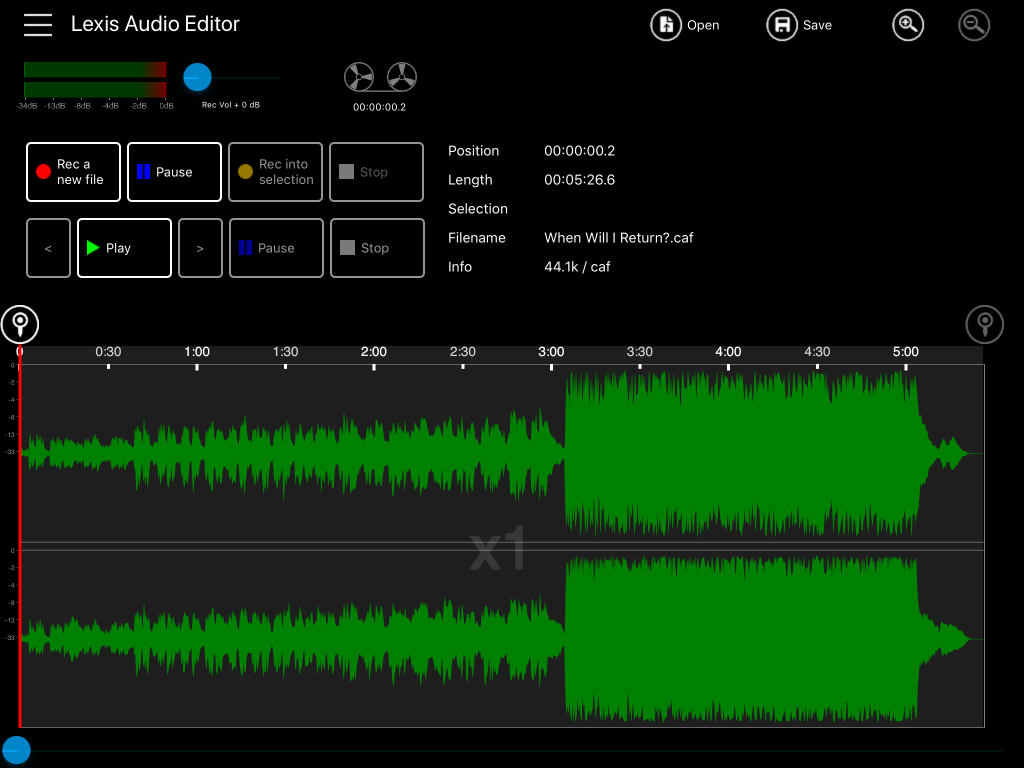Click the 3:30 mark on timeline
Image resolution: width=1024 pixels, height=768 pixels.
coord(639,352)
